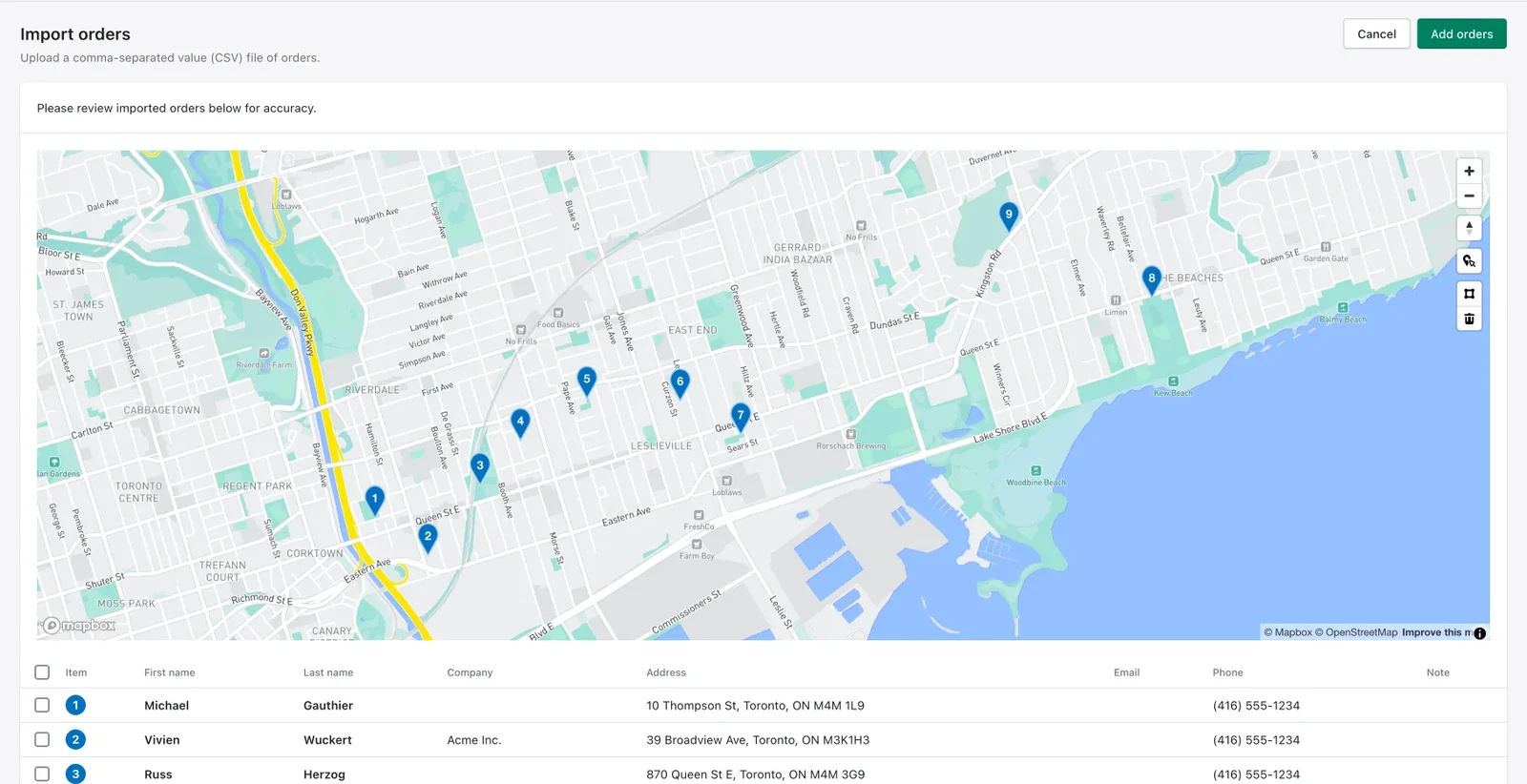This screenshot has height=784, width=1527.
Task: Click the item 1 badge in table
Action: (x=75, y=706)
